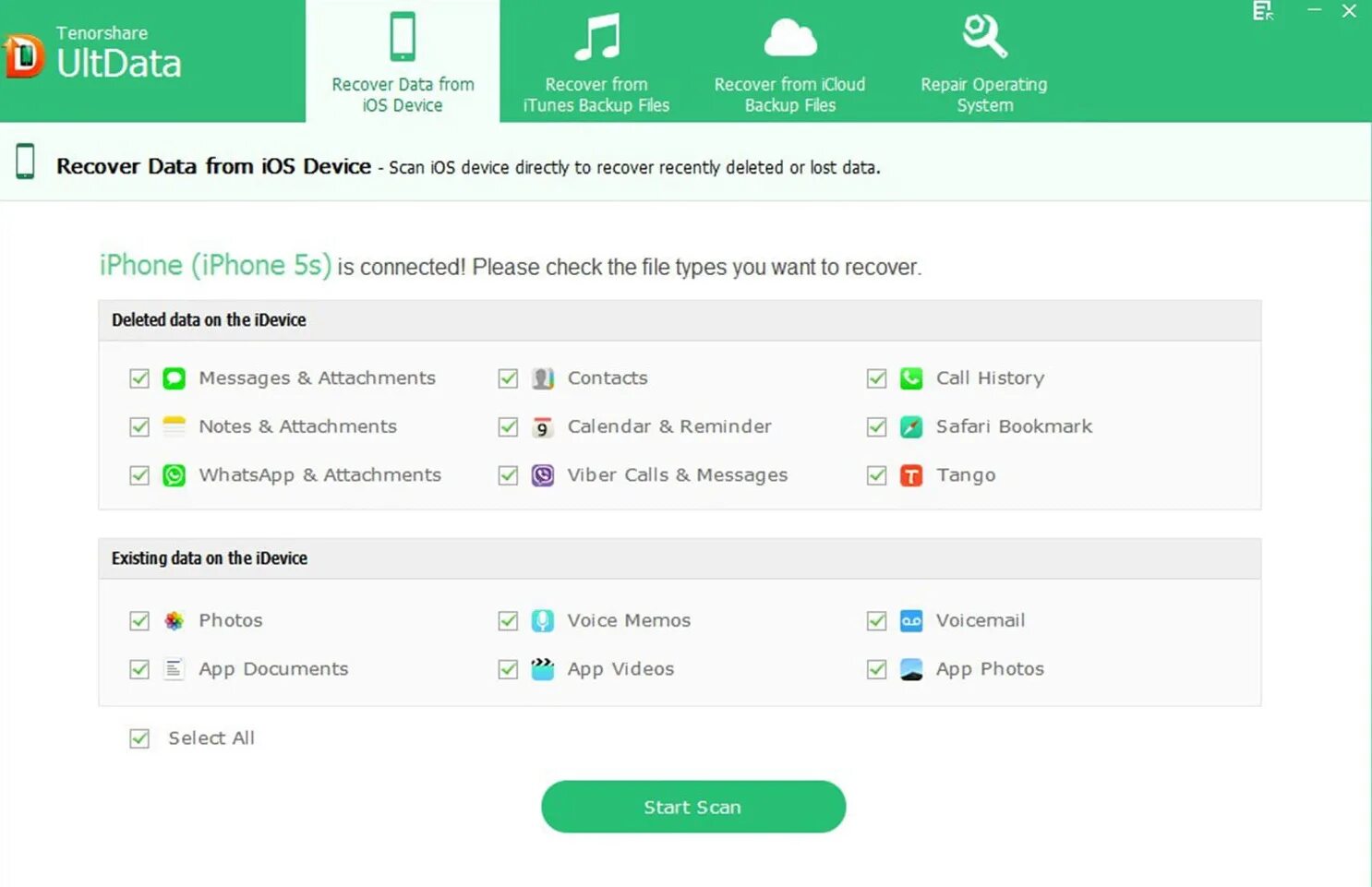Minimize the UltData window
The height and width of the screenshot is (887, 1372).
[1314, 10]
